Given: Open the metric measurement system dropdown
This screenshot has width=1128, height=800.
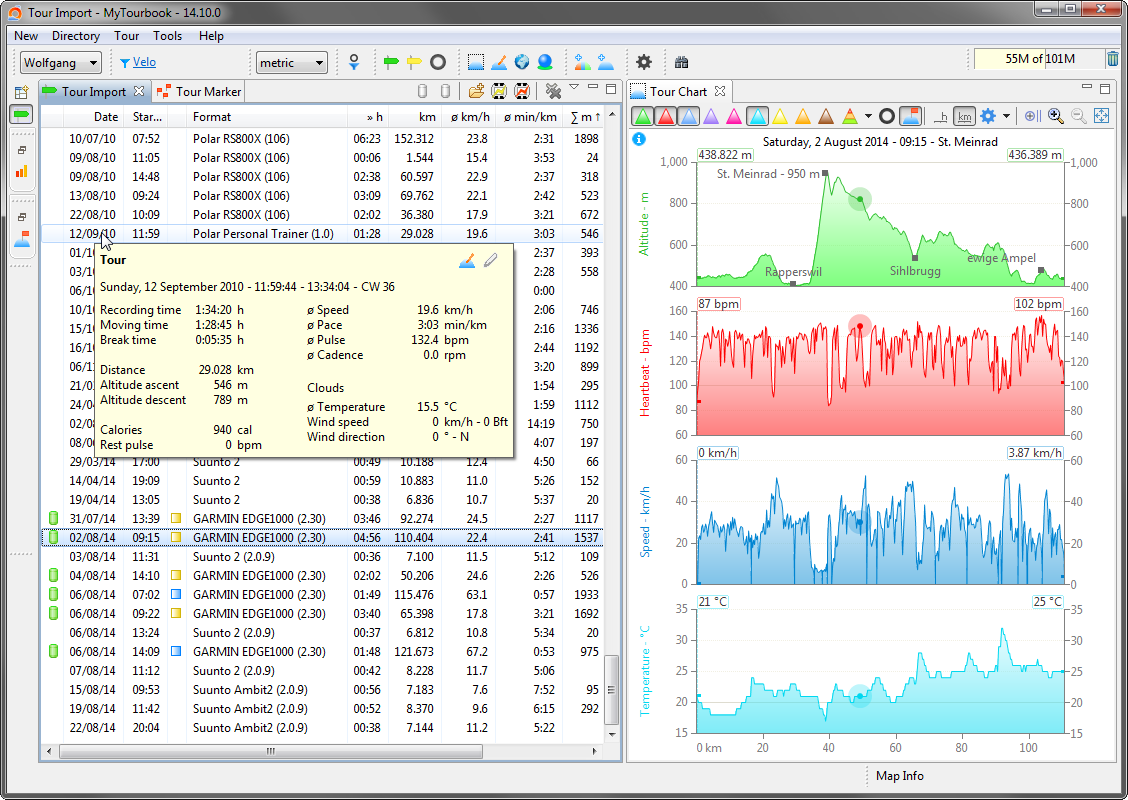Looking at the screenshot, I should click(291, 63).
